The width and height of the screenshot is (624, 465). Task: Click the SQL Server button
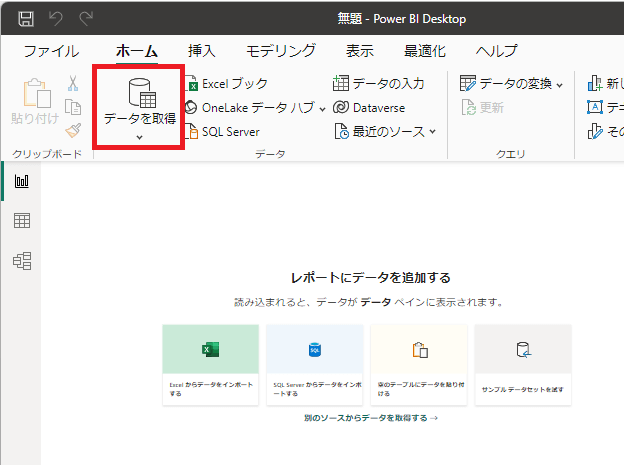(x=223, y=131)
